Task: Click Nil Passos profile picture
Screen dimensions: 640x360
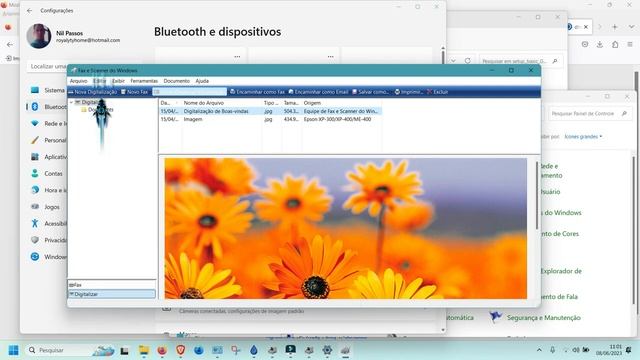Action: pos(39,36)
